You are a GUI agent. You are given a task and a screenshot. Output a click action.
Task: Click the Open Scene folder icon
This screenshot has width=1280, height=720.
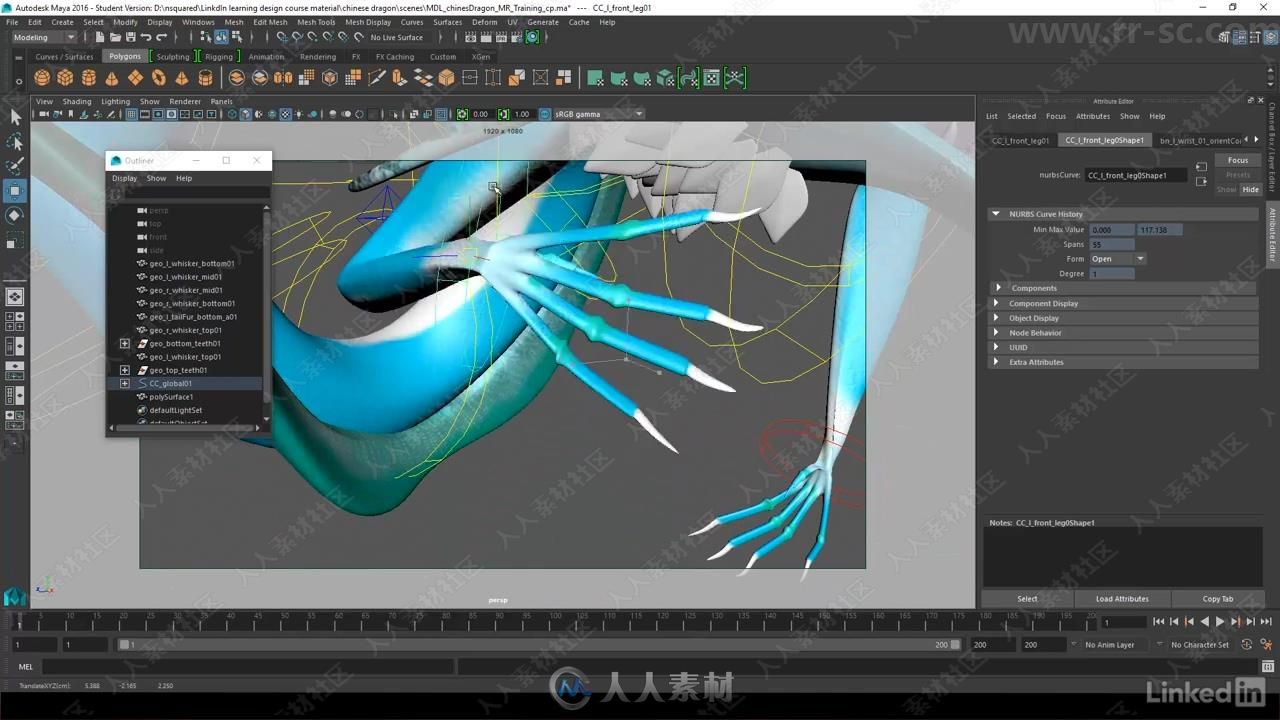click(116, 37)
